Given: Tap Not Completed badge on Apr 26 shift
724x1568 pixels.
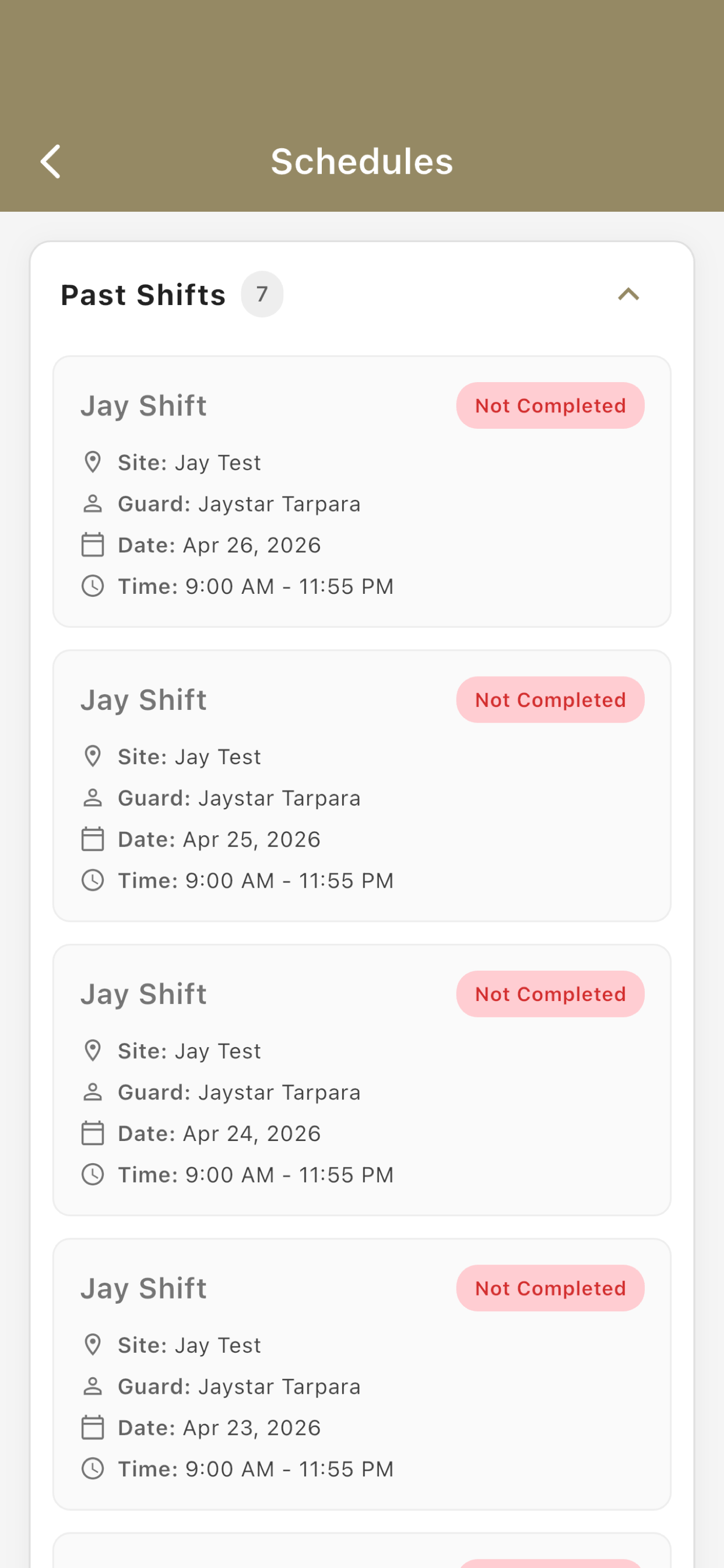Looking at the screenshot, I should pos(550,405).
